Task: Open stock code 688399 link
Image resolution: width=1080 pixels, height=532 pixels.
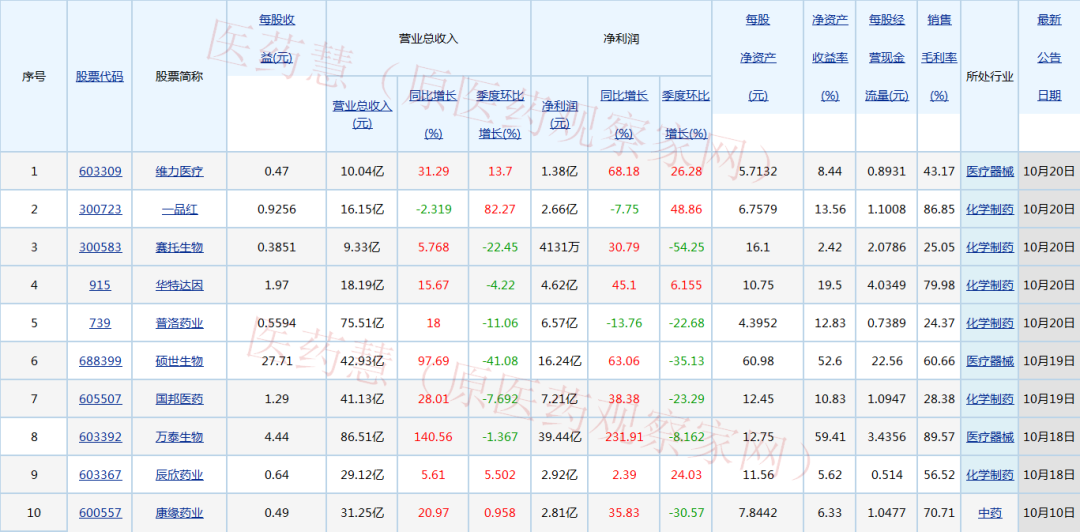Action: click(x=100, y=360)
